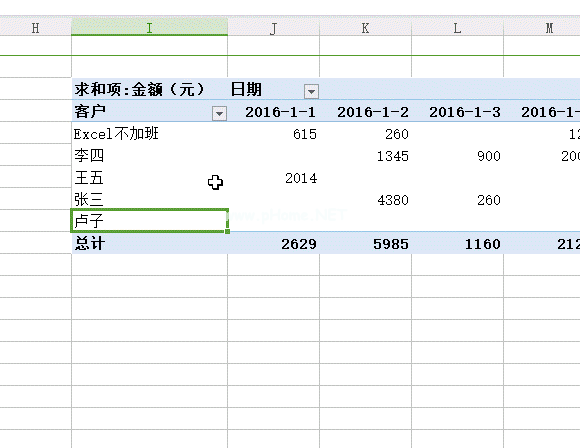580x448 pixels.
Task: Select column J header
Action: (x=273, y=28)
